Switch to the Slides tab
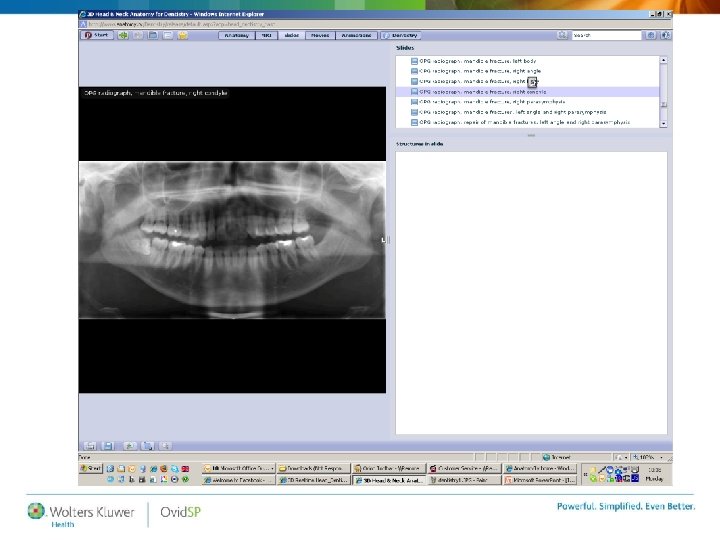This screenshot has height=540, width=720. [292, 35]
